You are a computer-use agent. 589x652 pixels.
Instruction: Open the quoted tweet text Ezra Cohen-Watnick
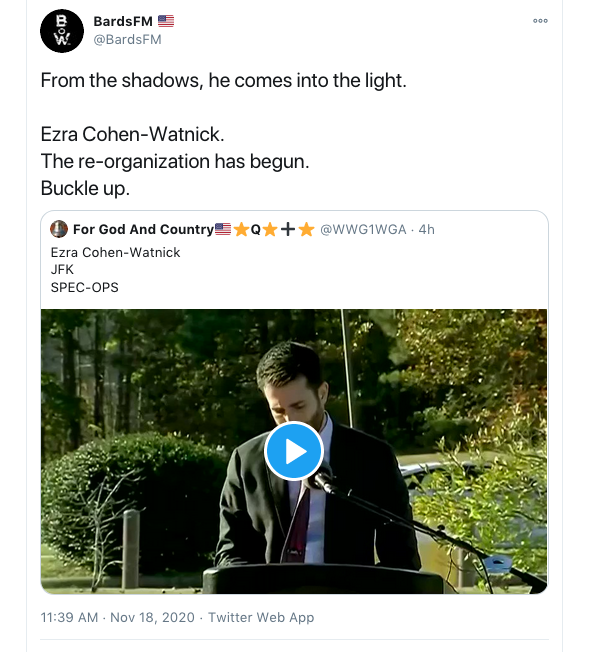point(115,252)
